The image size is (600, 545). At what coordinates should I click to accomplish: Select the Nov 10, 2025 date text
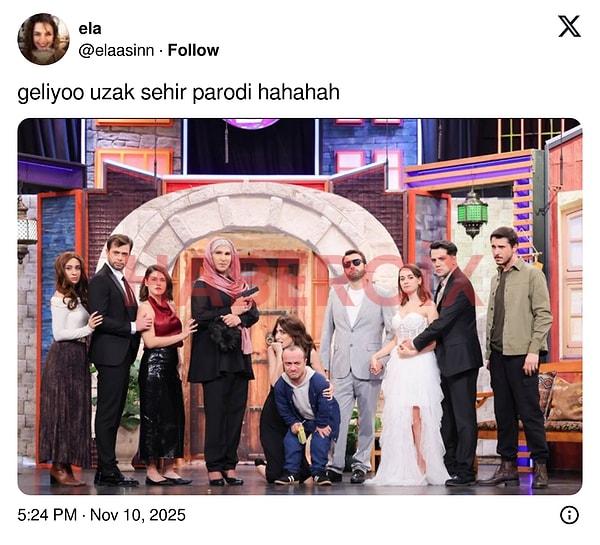(138, 515)
